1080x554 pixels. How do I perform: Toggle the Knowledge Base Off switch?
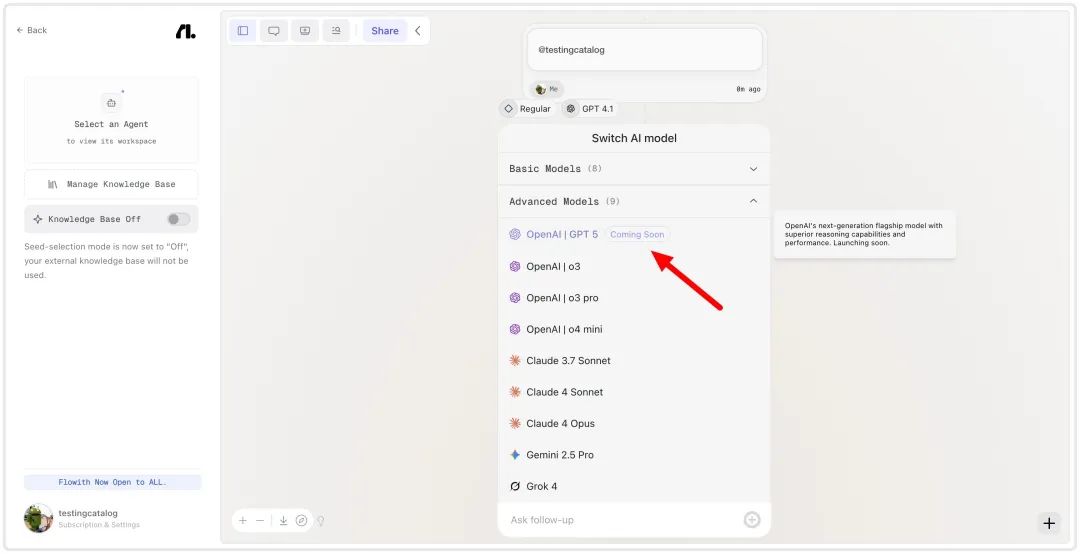pyautogui.click(x=178, y=219)
